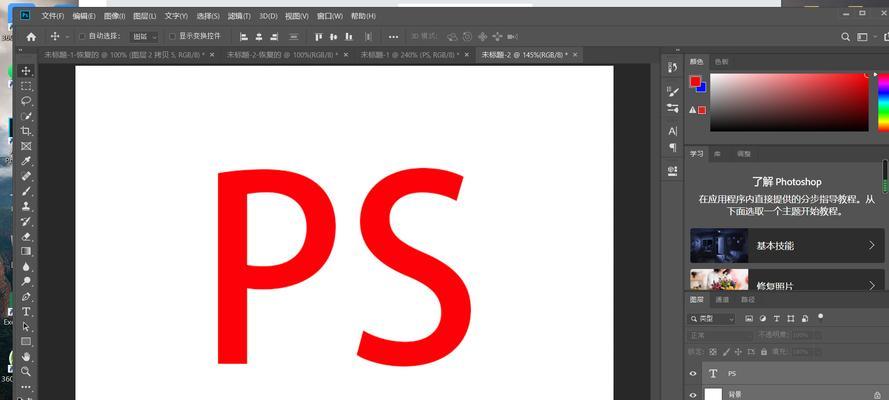Select the Path Selection tool
The height and width of the screenshot is (400, 889).
tap(26, 326)
